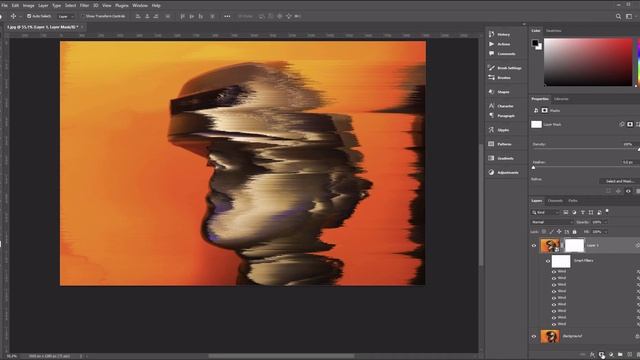640x360 pixels.
Task: Select the Layer 1 mask thumbnail
Action: coord(574,245)
